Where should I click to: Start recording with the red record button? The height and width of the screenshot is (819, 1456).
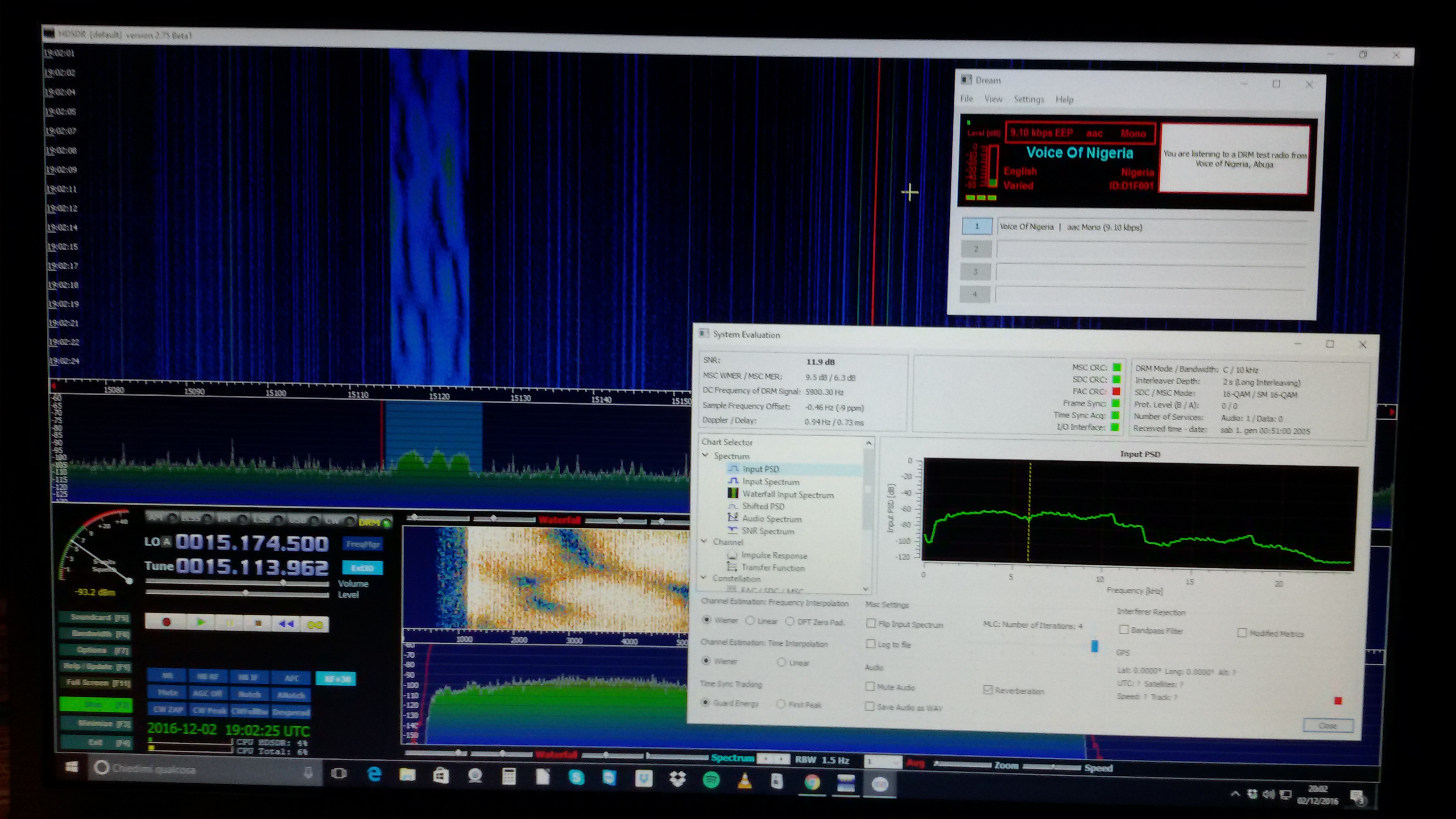(x=166, y=622)
